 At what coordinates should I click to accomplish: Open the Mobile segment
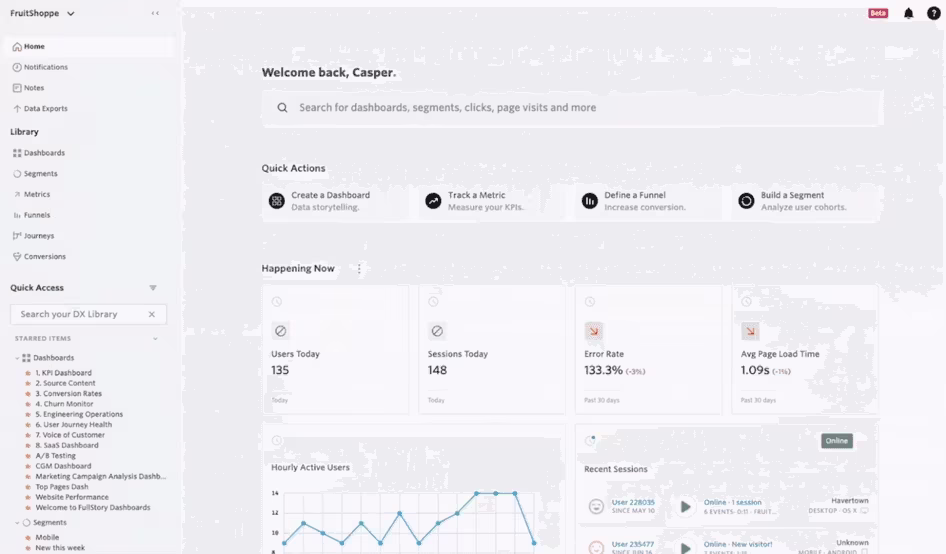47,537
